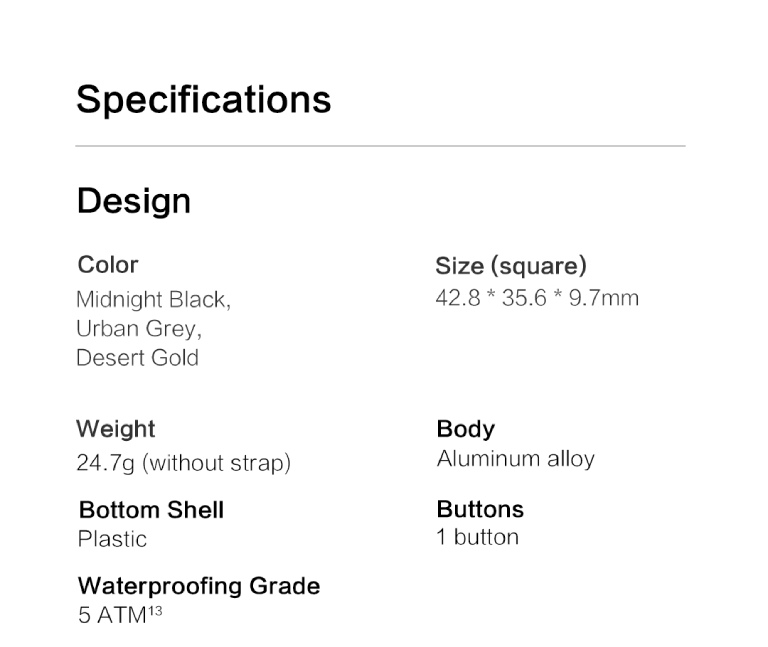768x647 pixels.
Task: Click the Urban Grey color text
Action: point(139,329)
